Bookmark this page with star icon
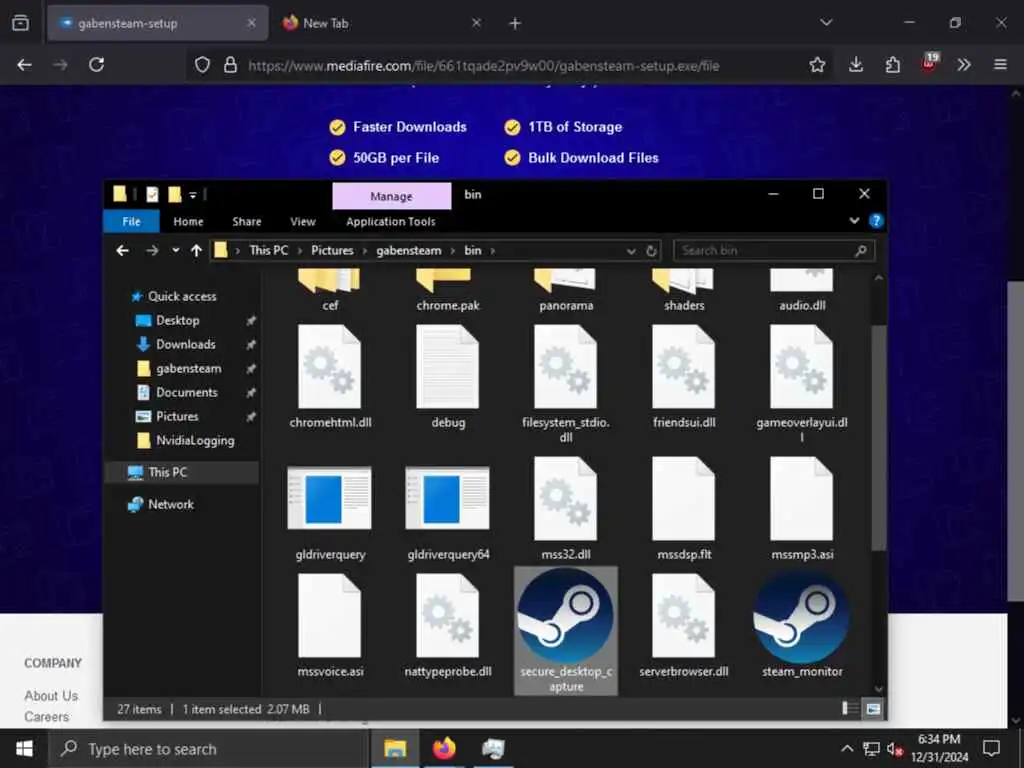Viewport: 1024px width, 768px height. (x=817, y=65)
